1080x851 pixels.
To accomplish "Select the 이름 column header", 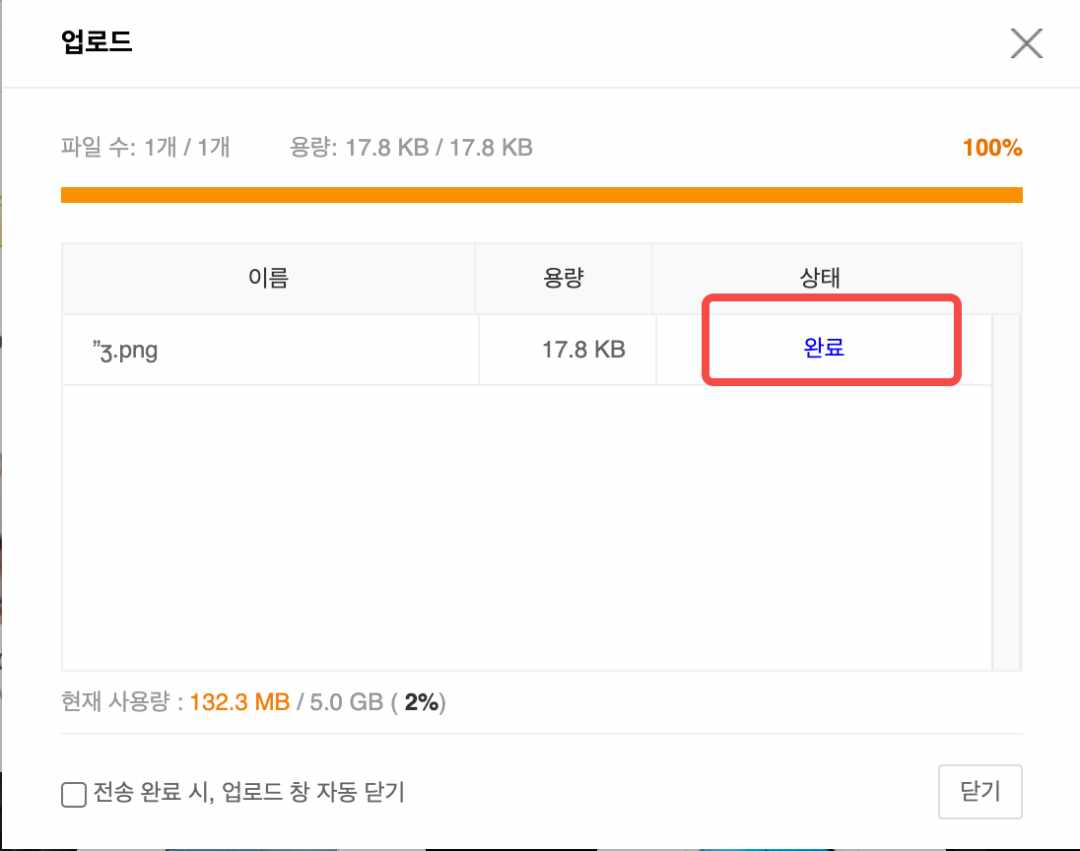I will [268, 278].
